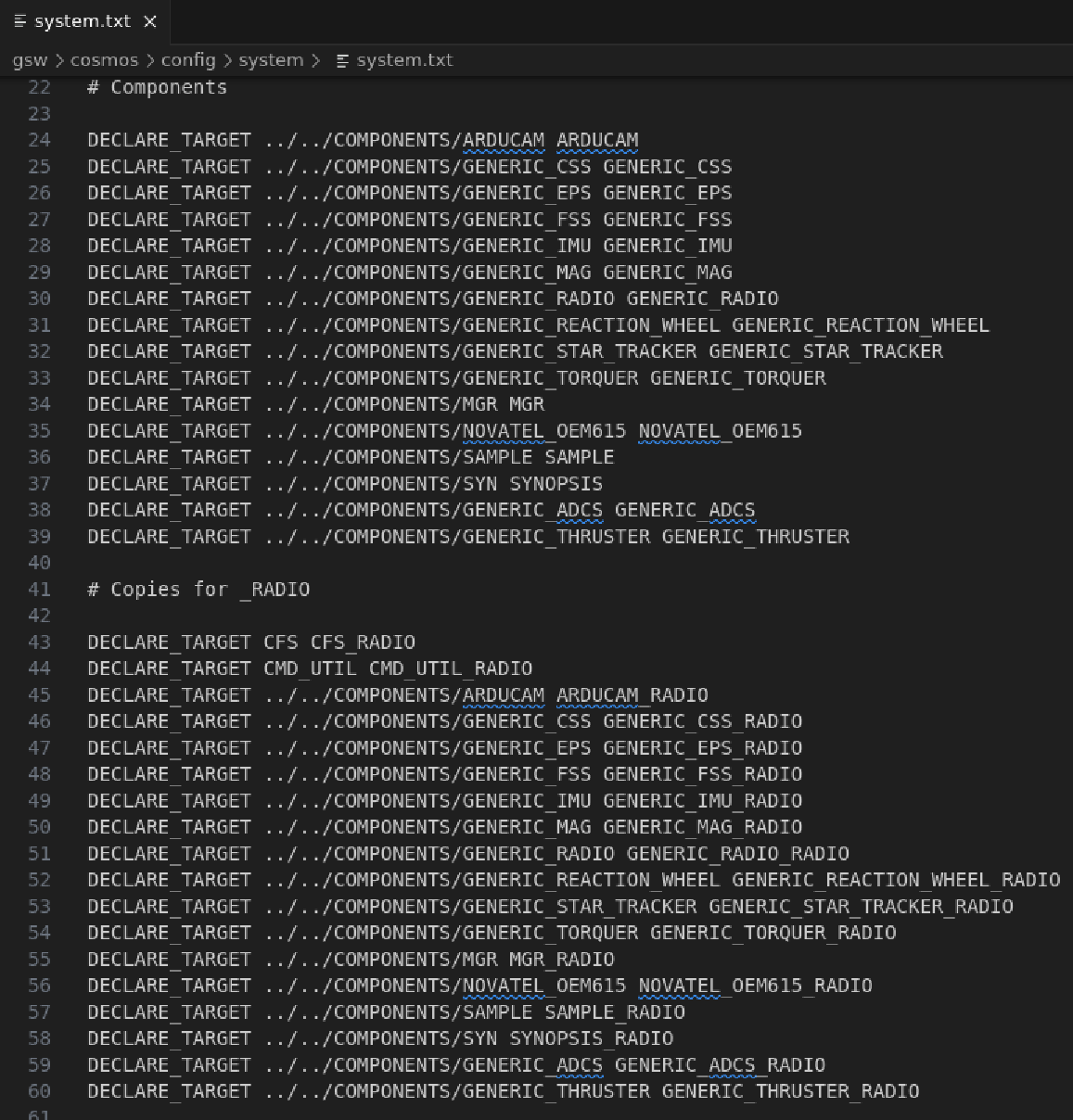Click GENERIC_CSS target name on line 25

(668, 167)
